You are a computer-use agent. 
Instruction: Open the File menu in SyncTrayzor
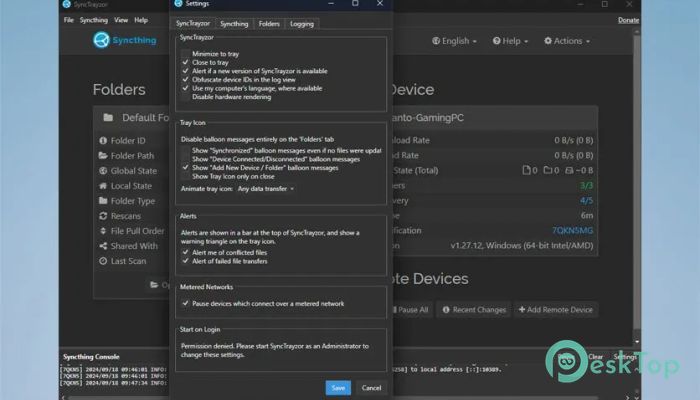click(x=68, y=20)
